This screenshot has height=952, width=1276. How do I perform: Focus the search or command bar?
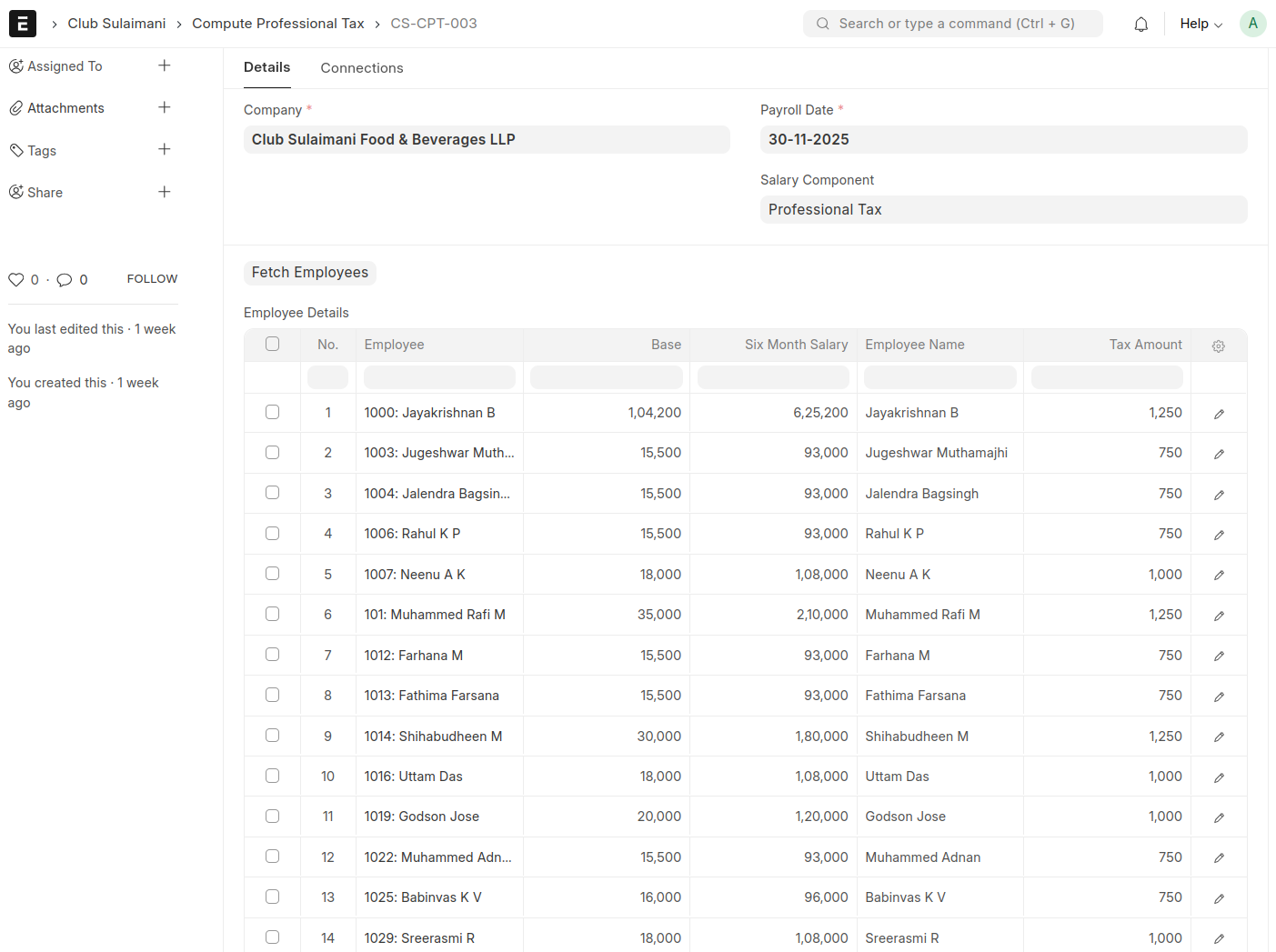tap(952, 24)
